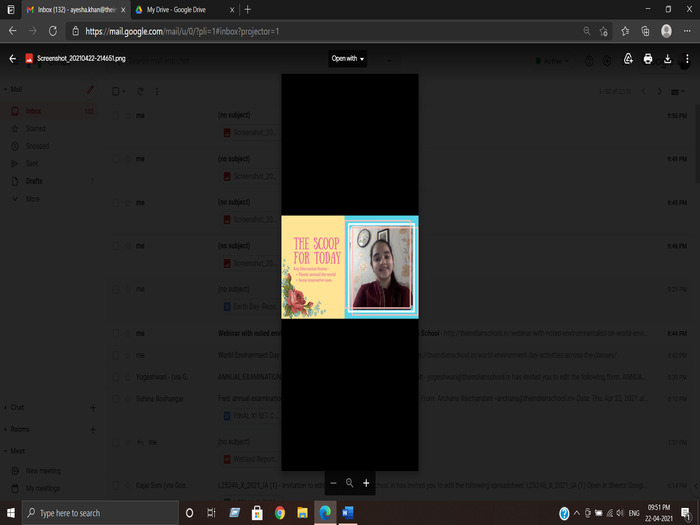Click the 'The Scoop for Today' image
This screenshot has height=525, width=700.
(x=350, y=267)
